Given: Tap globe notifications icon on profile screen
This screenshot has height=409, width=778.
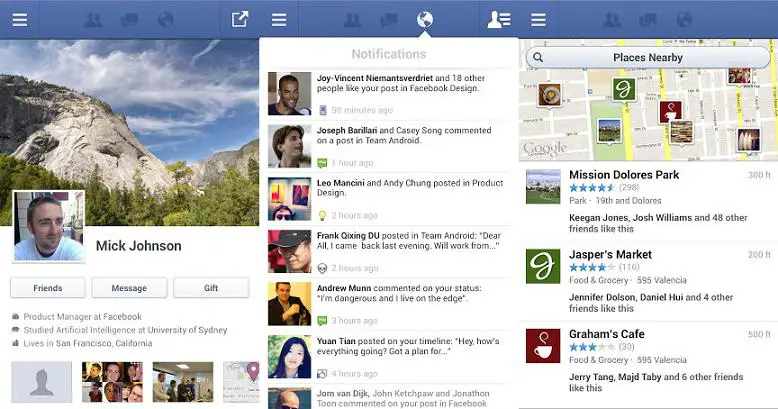Looking at the screenshot, I should point(166,20).
